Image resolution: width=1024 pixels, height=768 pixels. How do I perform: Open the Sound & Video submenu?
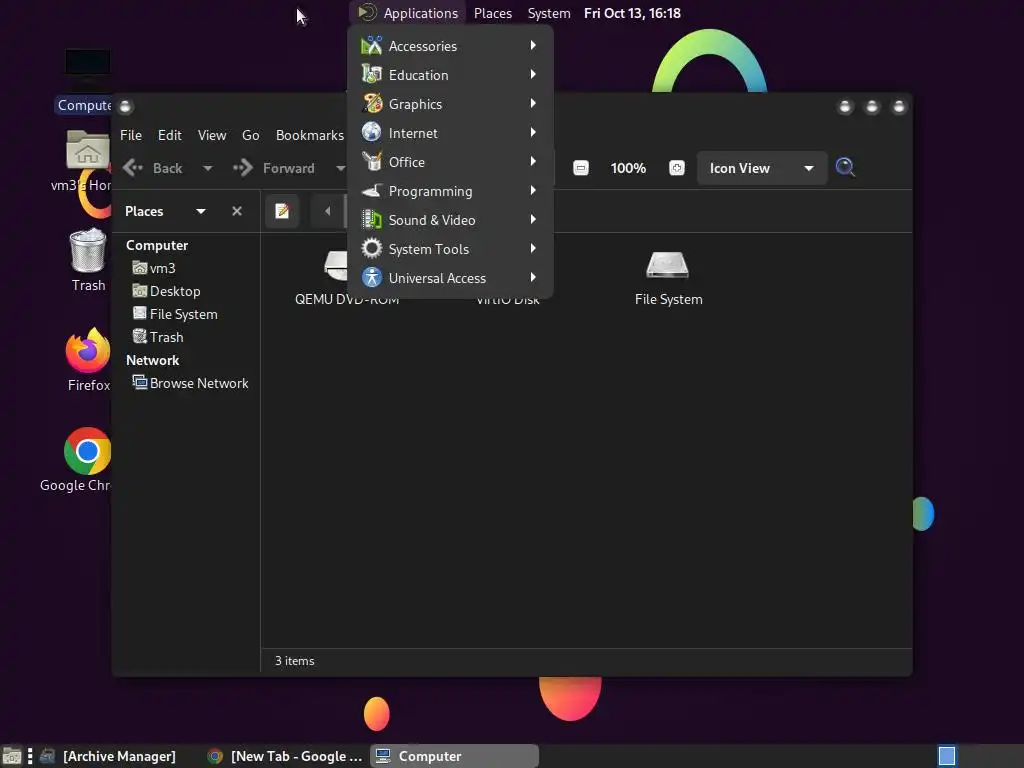tap(451, 220)
